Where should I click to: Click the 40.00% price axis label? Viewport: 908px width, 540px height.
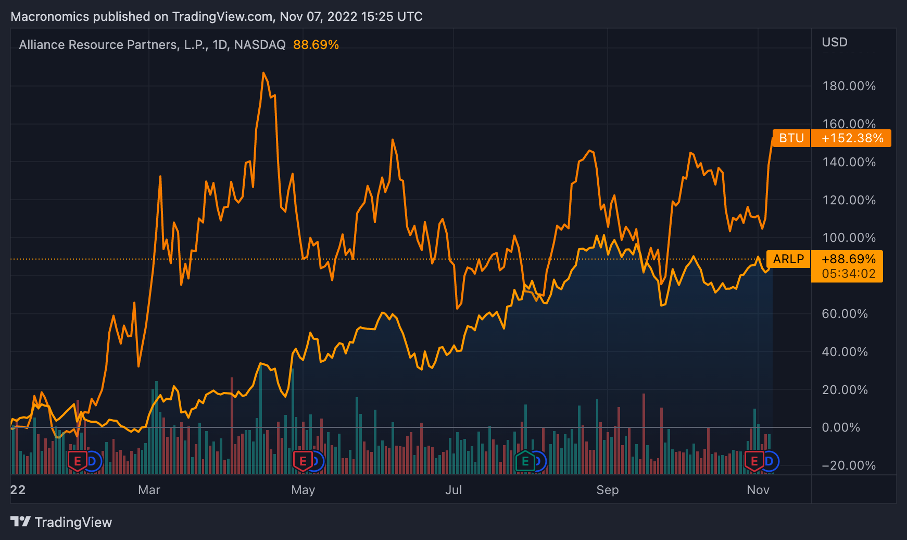[844, 352]
